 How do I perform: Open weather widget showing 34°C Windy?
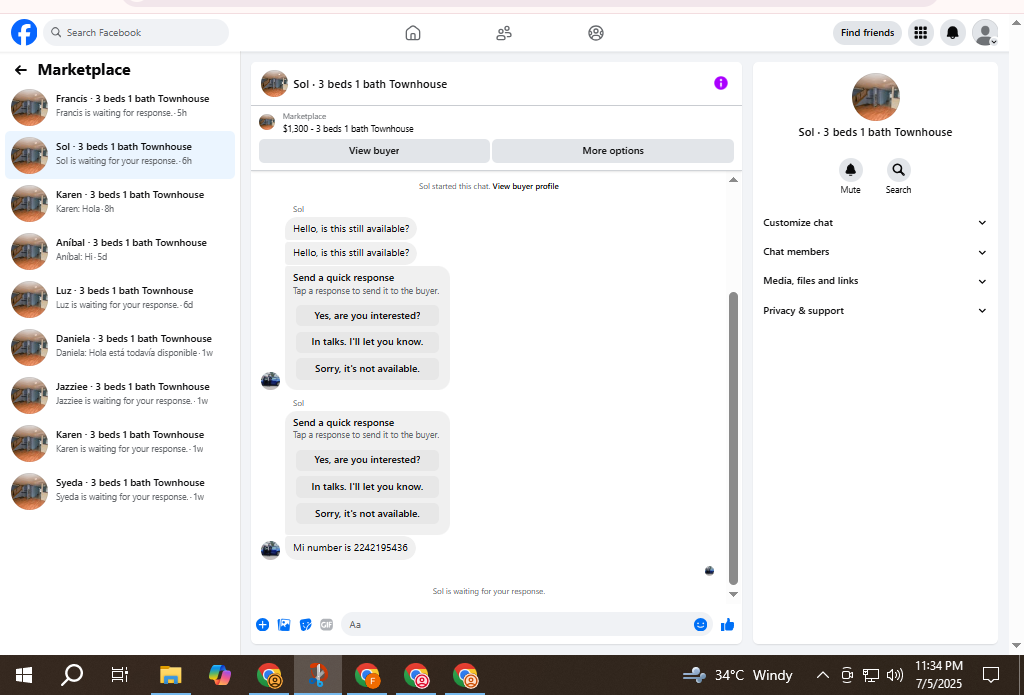[737, 675]
